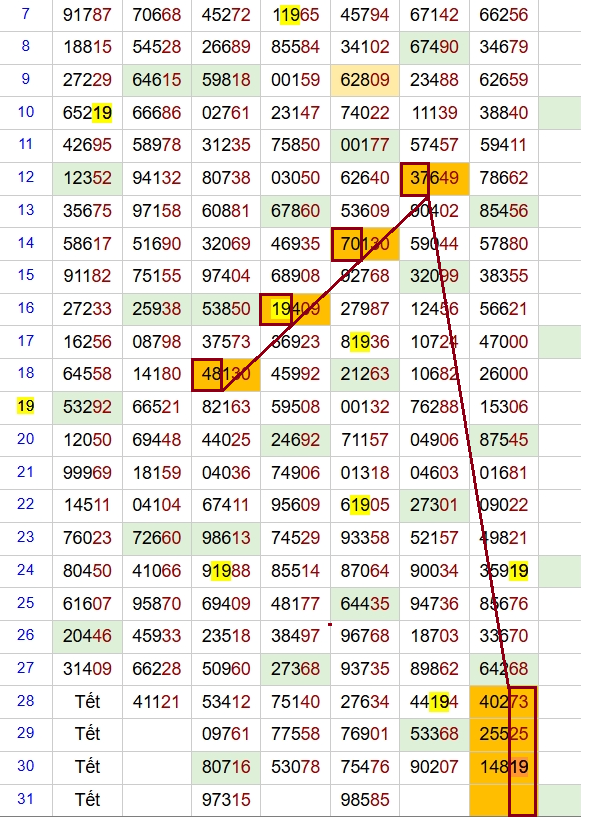The image size is (590, 822).
Task: Select the first Tết cell in row 28
Action: tap(87, 702)
